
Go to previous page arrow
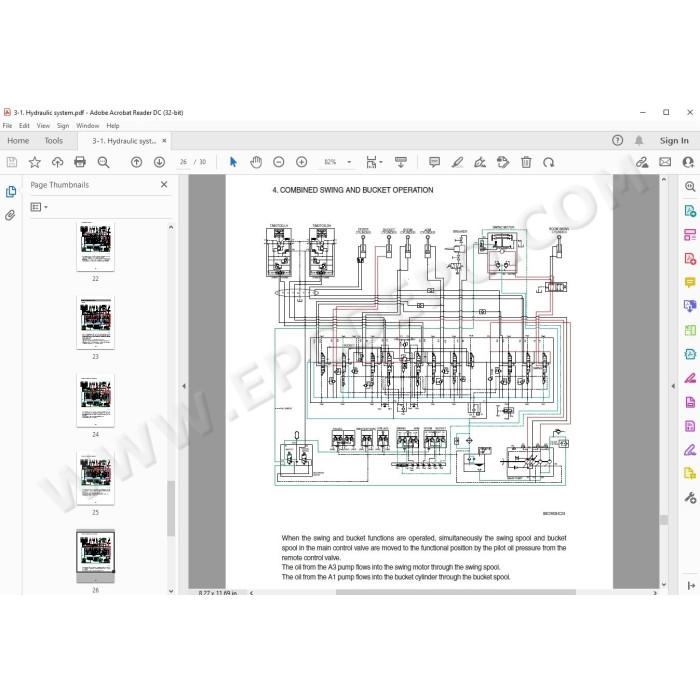[137, 162]
